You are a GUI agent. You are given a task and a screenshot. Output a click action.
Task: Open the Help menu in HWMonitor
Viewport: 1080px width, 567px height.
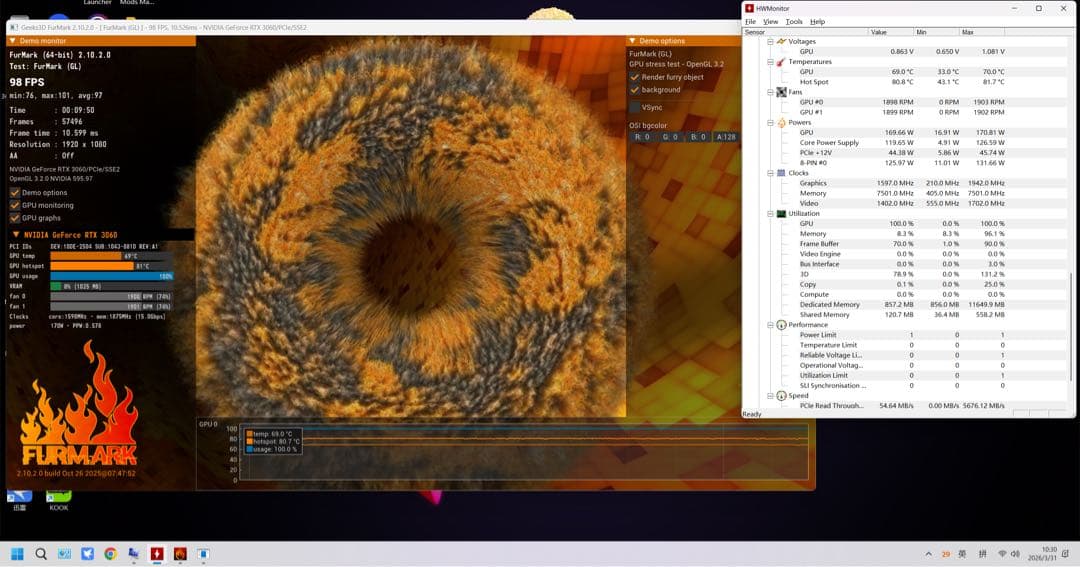pyautogui.click(x=817, y=22)
